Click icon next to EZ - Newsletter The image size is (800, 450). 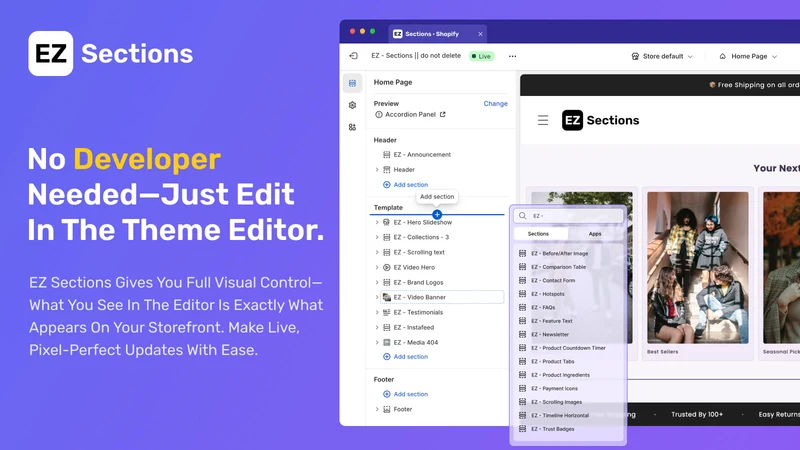522,334
